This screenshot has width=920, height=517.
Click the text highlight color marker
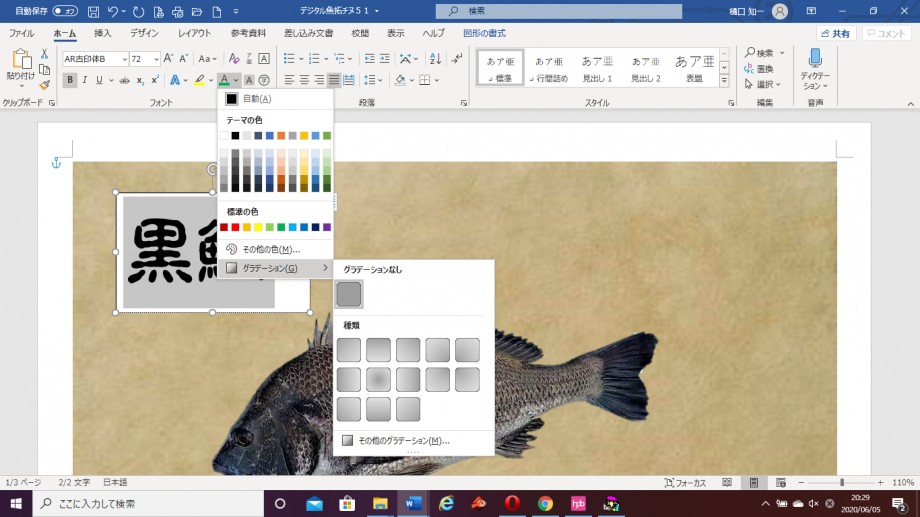(200, 80)
